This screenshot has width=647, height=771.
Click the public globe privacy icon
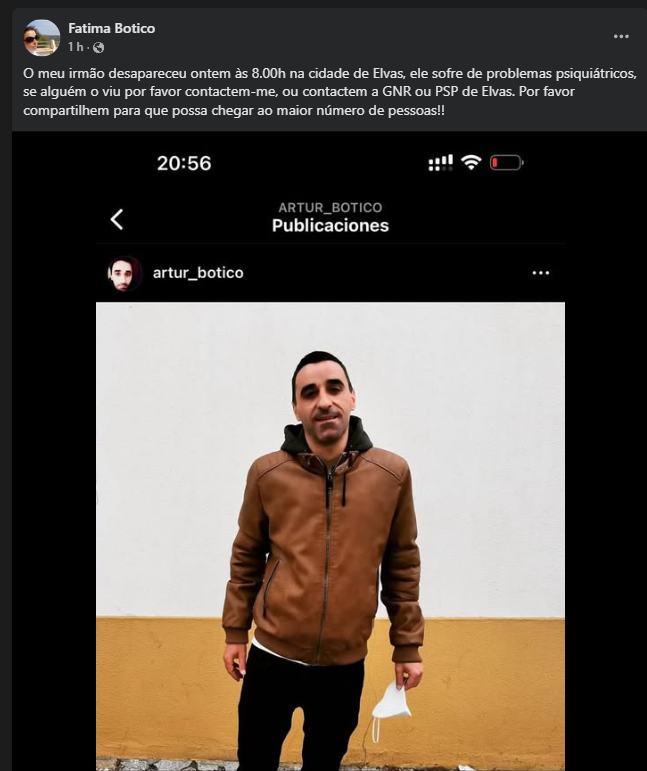tap(98, 47)
